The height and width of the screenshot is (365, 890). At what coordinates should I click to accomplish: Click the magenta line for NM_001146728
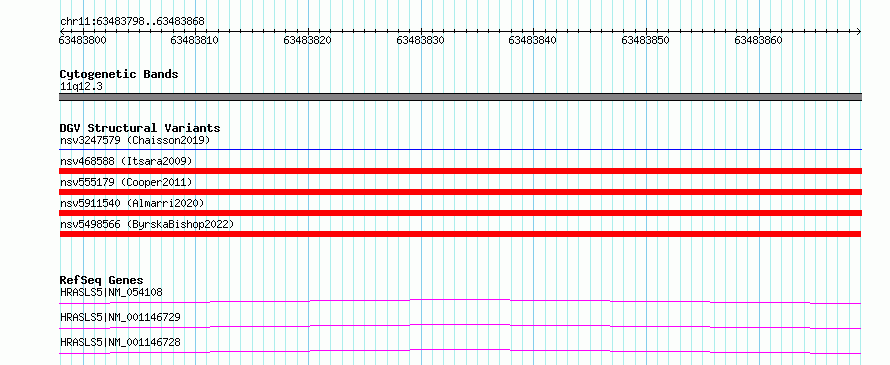[x=460, y=351]
